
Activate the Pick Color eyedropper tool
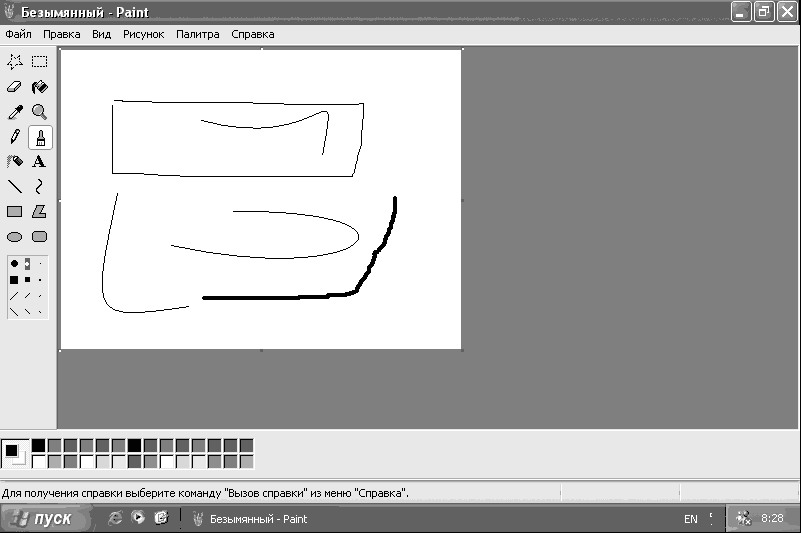[15, 112]
